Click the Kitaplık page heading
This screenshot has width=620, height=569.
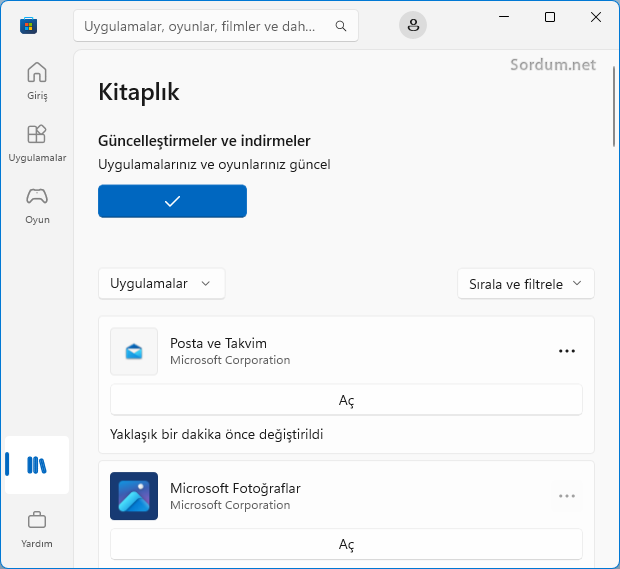click(139, 92)
